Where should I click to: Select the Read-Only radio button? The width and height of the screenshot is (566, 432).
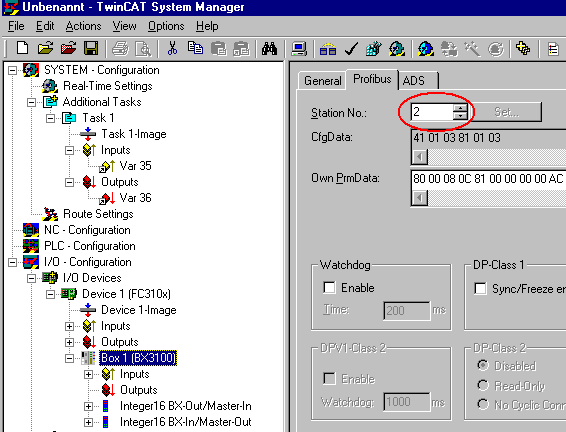pyautogui.click(x=483, y=385)
